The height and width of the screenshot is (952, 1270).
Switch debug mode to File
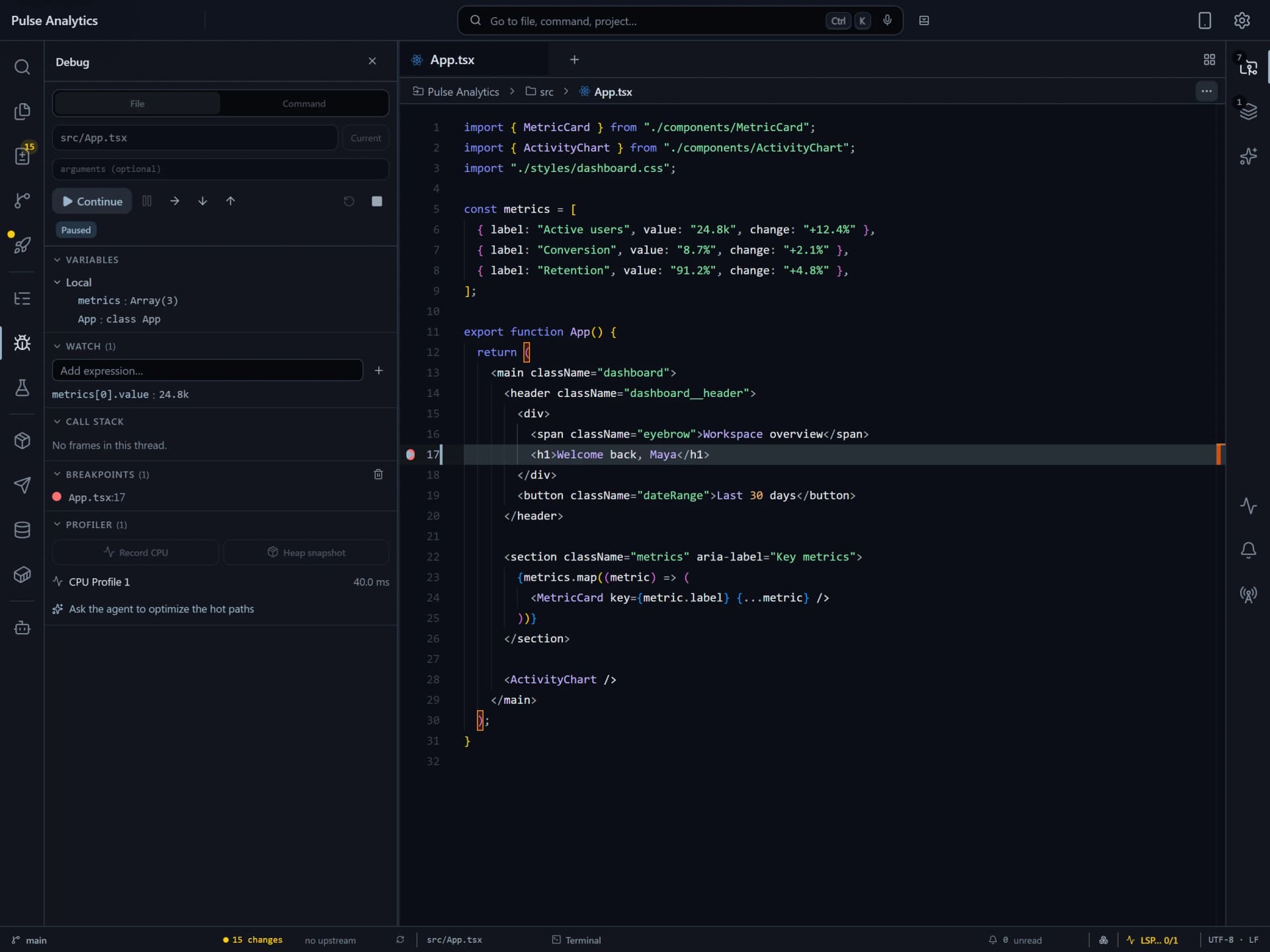137,103
